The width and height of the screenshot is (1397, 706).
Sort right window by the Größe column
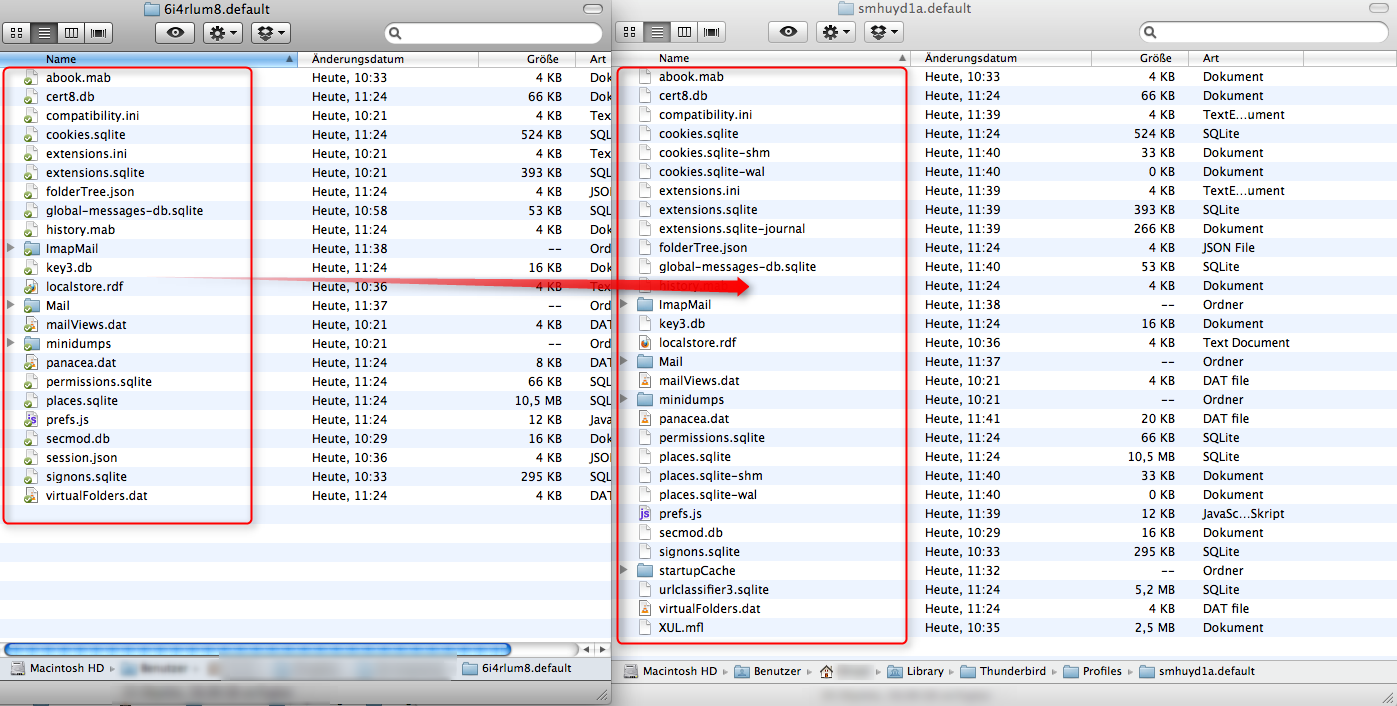click(1155, 58)
